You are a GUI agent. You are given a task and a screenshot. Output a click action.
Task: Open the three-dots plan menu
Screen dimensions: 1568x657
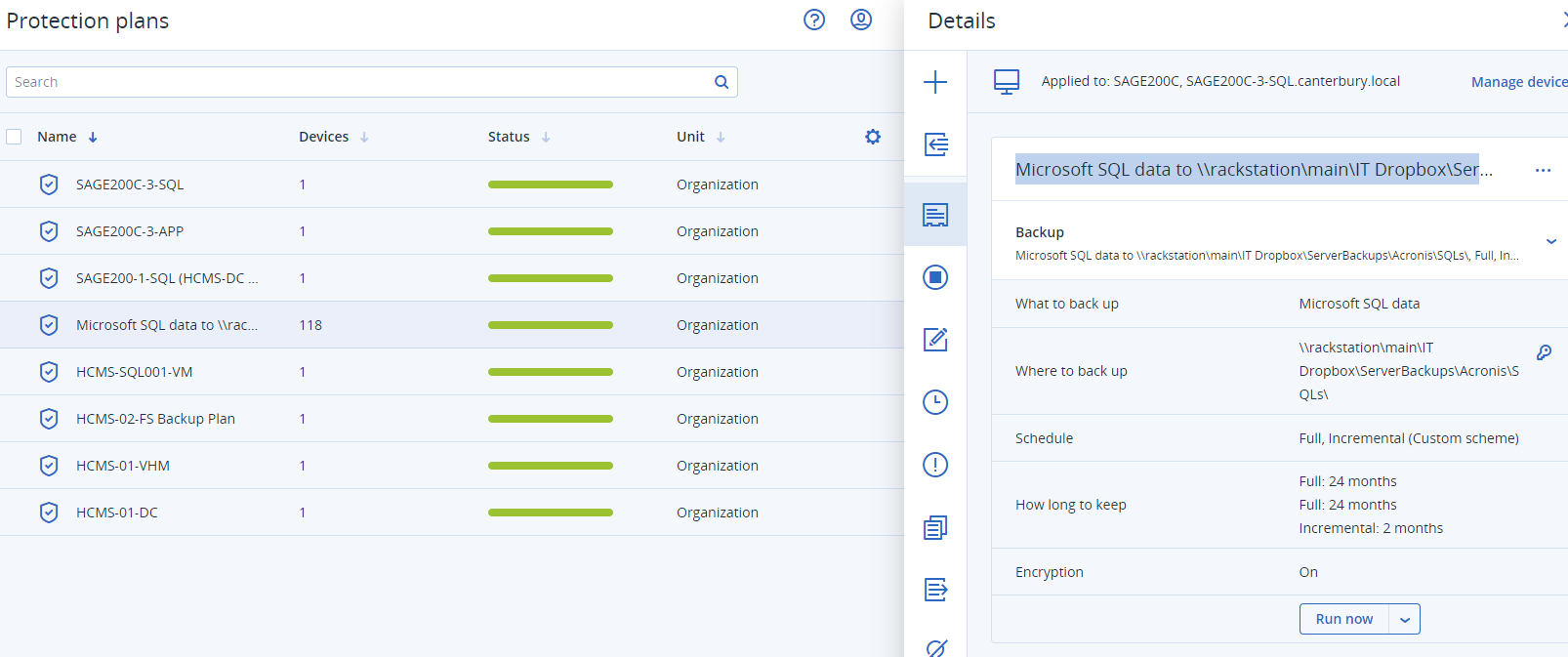click(1543, 170)
